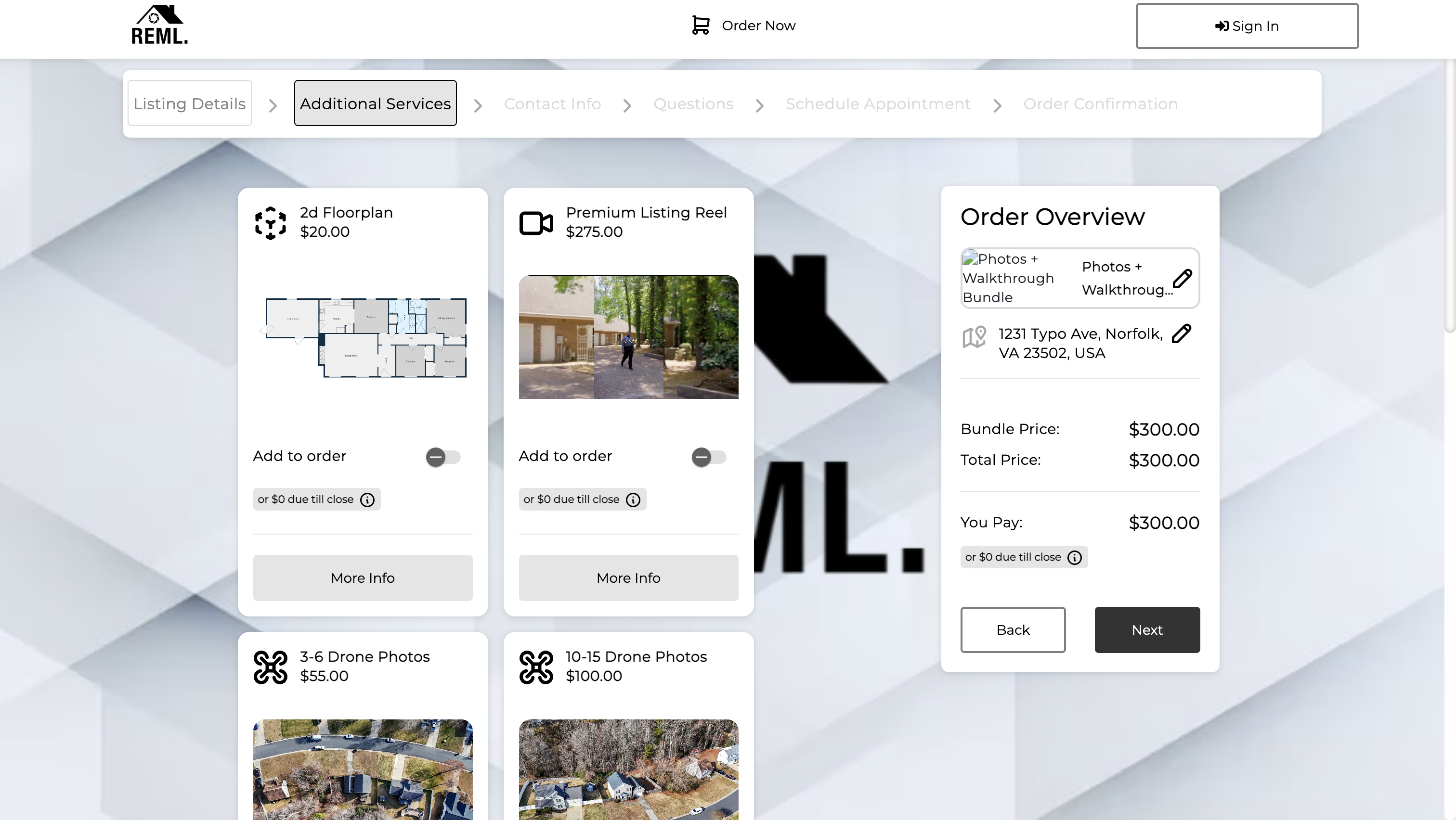
Task: Click the Order Overview heading
Action: point(1053,217)
